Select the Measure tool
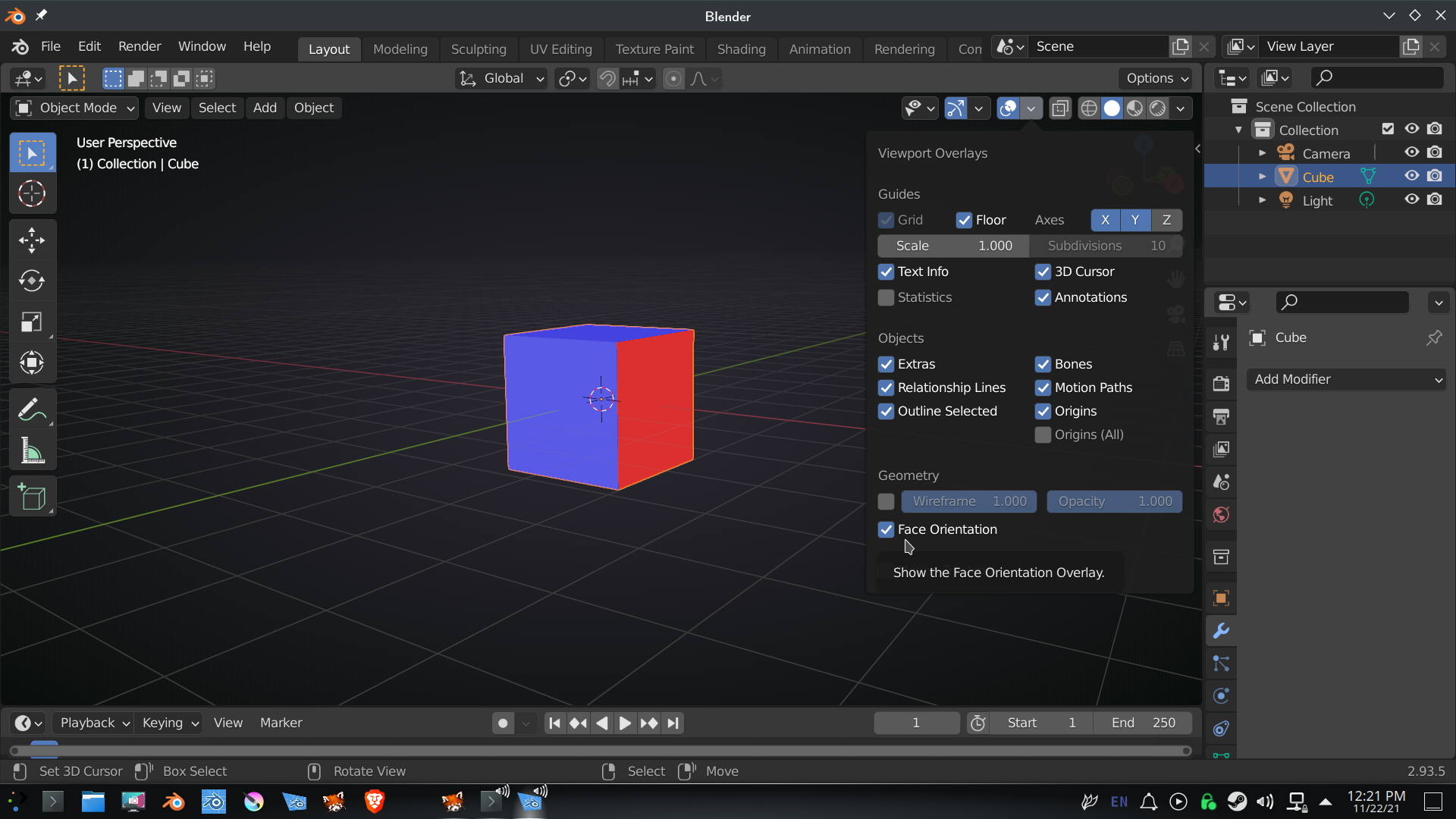This screenshot has width=1456, height=819. (32, 450)
